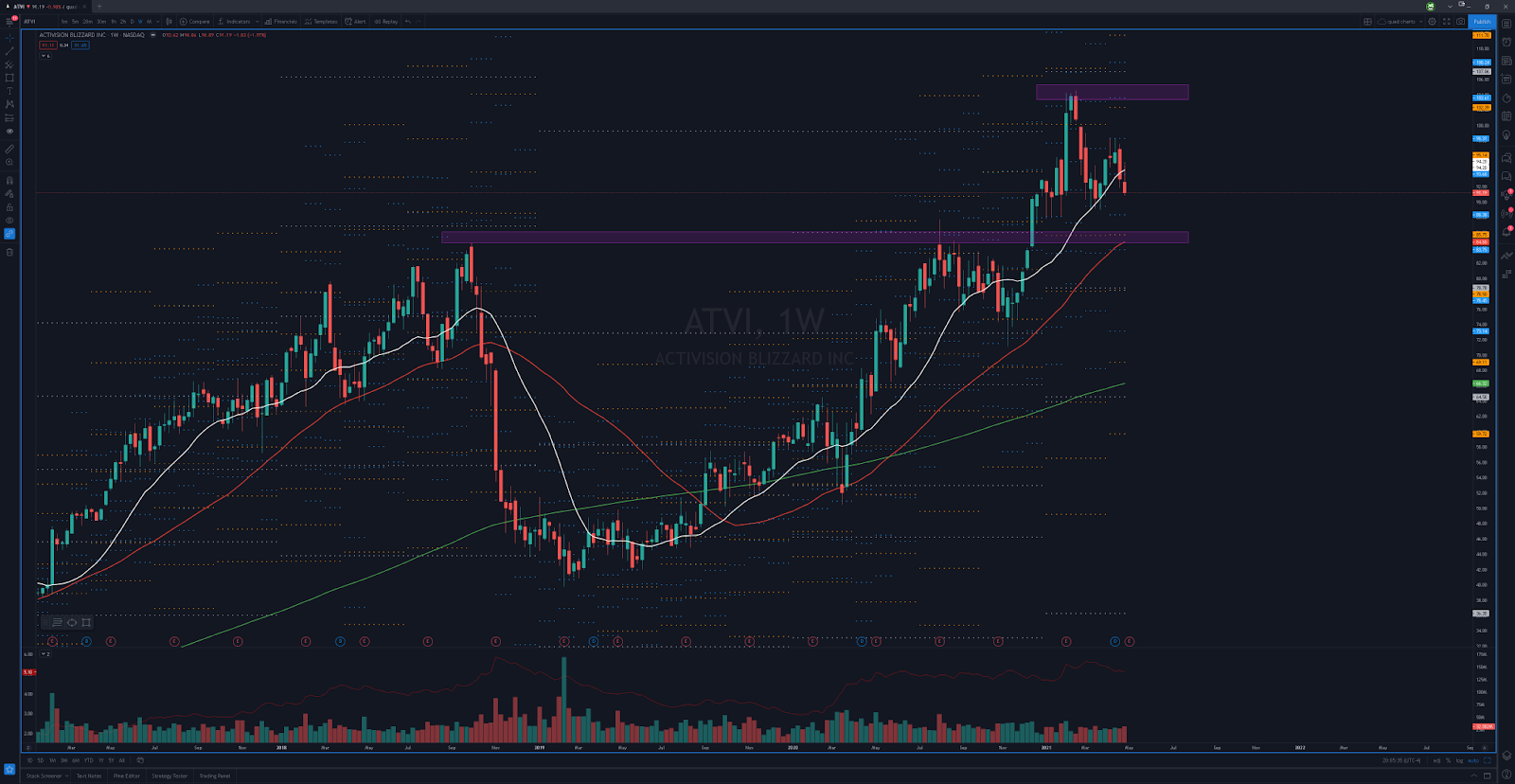Select the All date range

pyautogui.click(x=121, y=760)
